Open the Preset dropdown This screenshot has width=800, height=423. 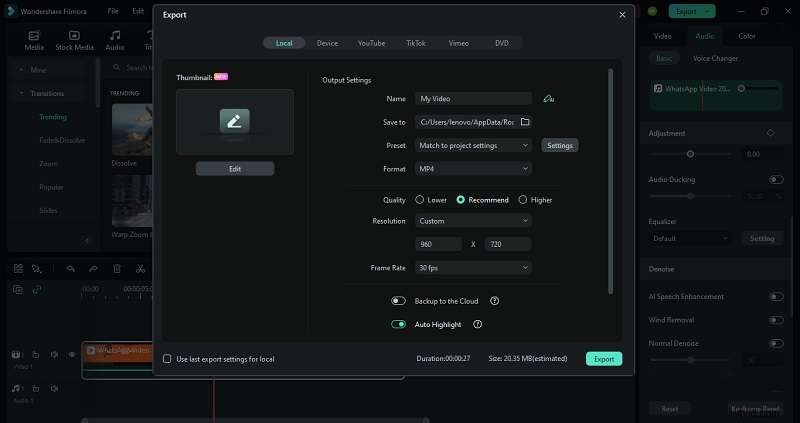[474, 145]
